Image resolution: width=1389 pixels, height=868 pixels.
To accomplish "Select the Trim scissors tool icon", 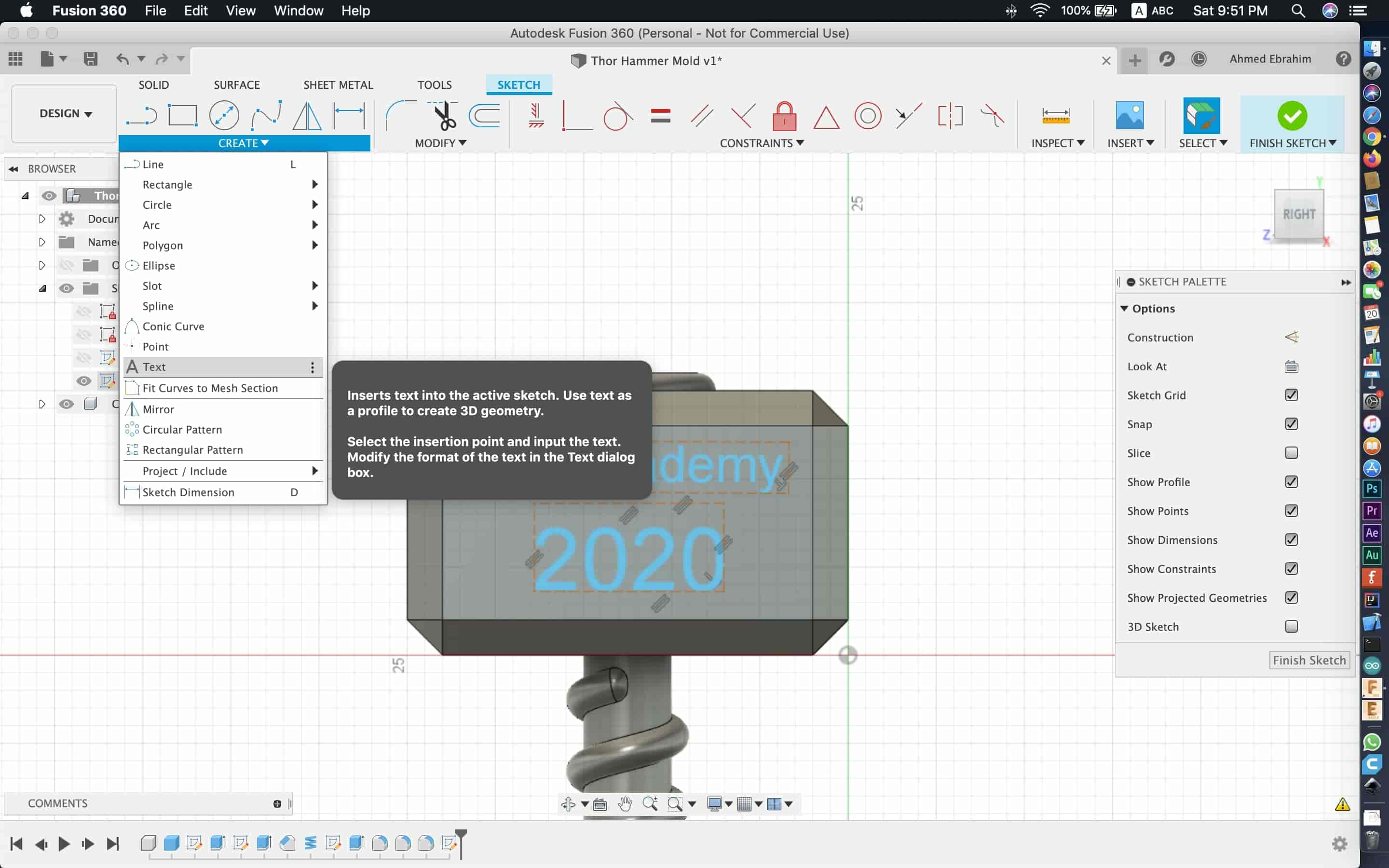I will click(x=443, y=115).
